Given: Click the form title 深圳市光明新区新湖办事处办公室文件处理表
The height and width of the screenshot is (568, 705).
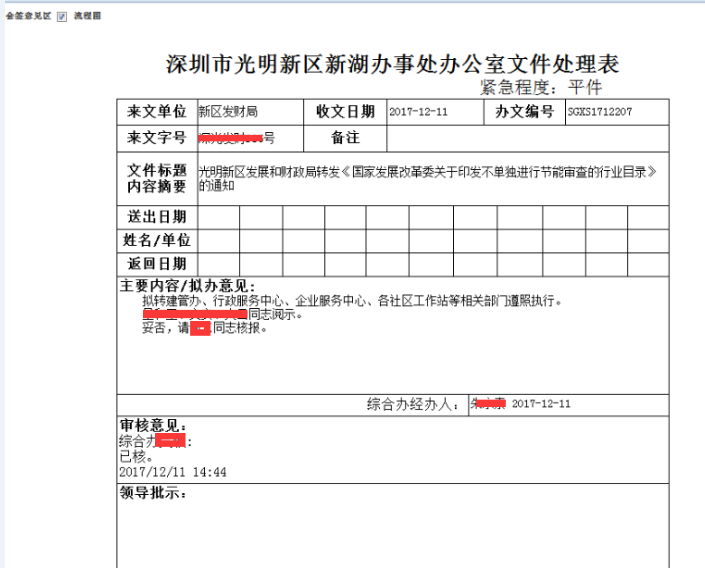Looking at the screenshot, I should click(x=393, y=64).
